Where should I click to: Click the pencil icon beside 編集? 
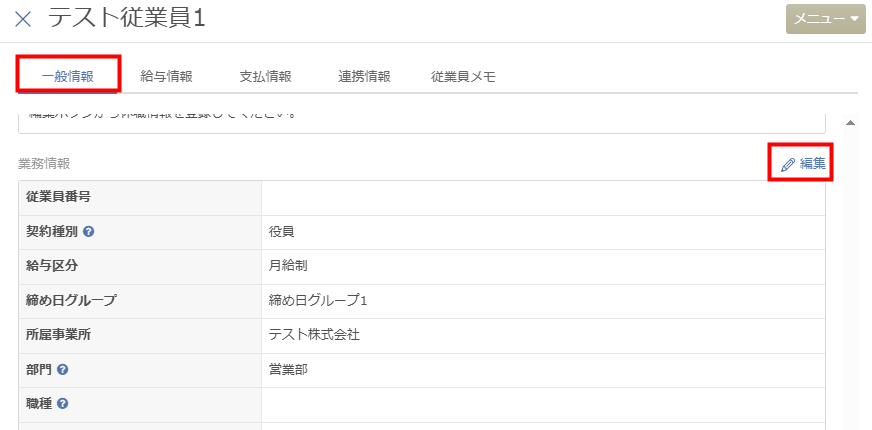pyautogui.click(x=787, y=165)
